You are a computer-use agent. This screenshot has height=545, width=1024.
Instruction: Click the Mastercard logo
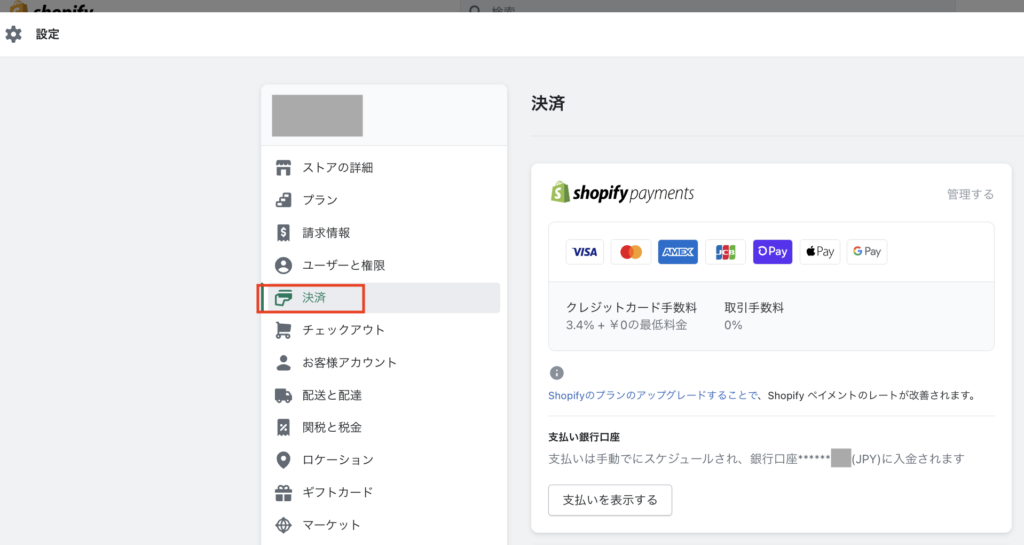pyautogui.click(x=631, y=252)
